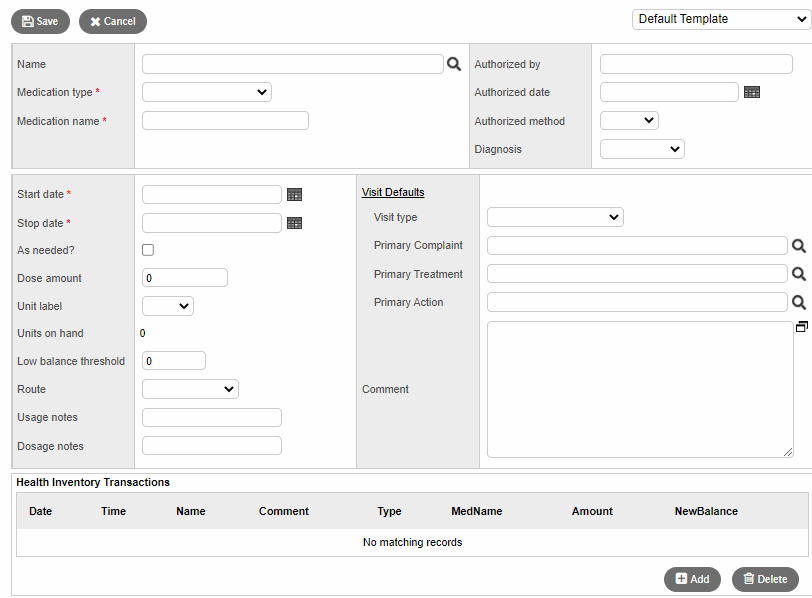Screen dimensions: 812x598
Task: Open the Authorized date calendar picker
Action: click(752, 92)
